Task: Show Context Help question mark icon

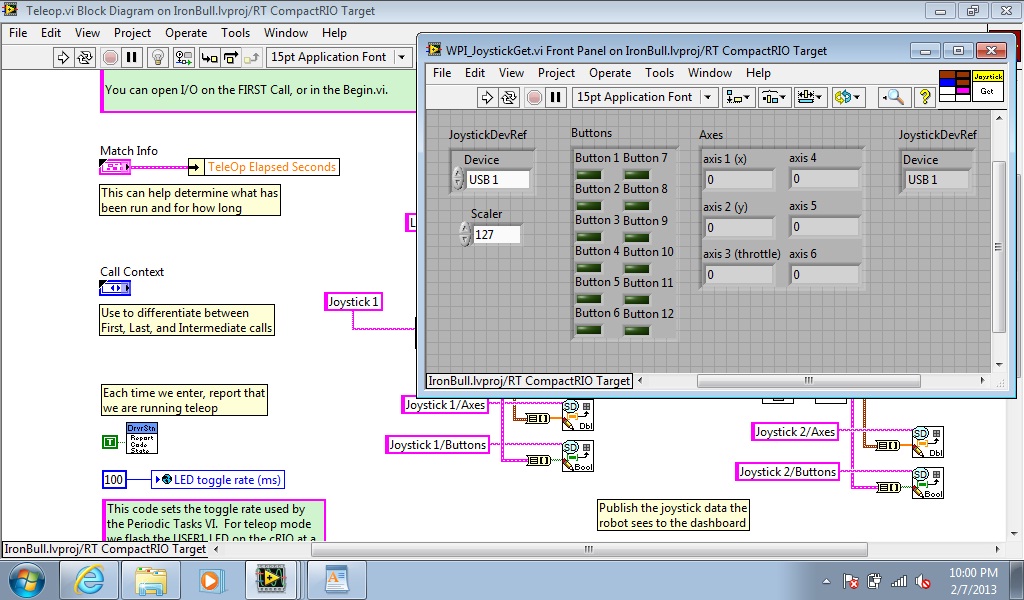Action: click(x=924, y=97)
